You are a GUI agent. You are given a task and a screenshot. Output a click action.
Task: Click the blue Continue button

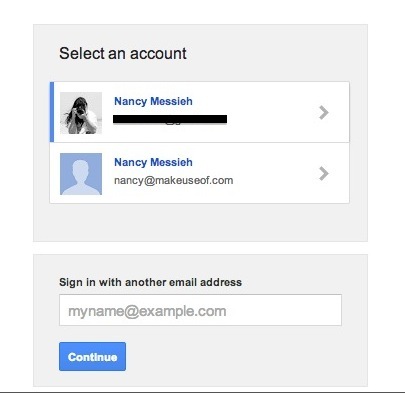pos(92,356)
